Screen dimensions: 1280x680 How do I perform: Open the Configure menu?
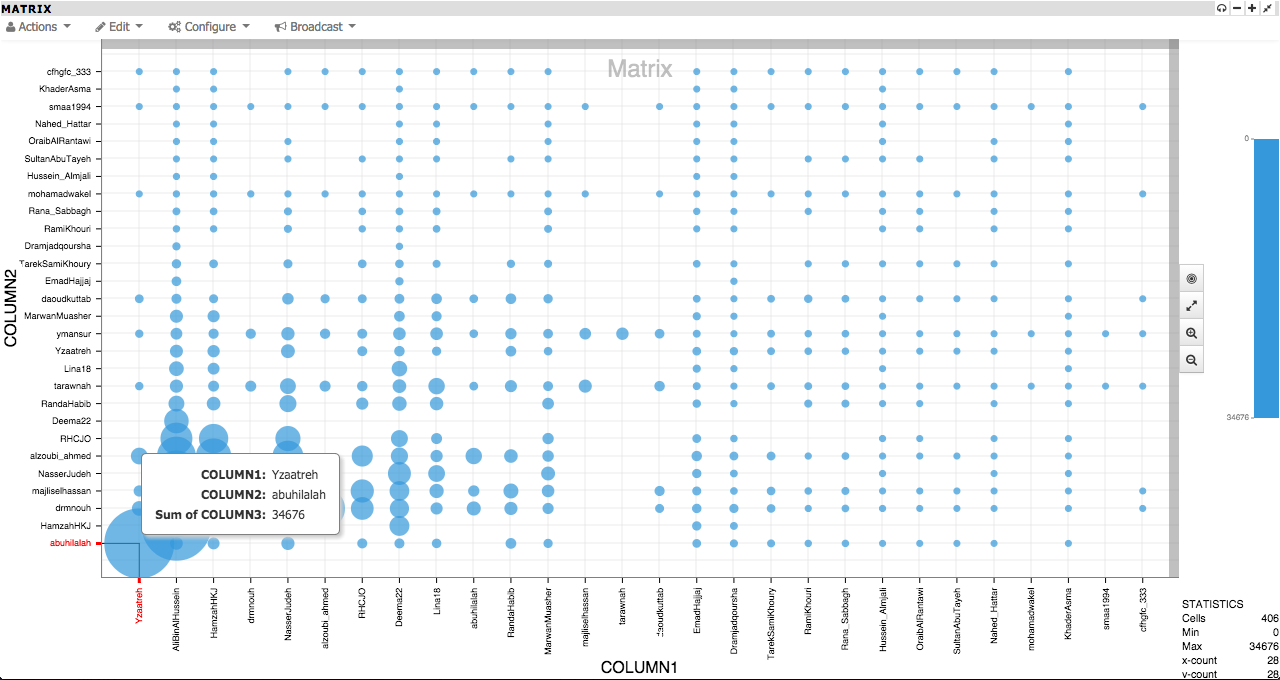(x=209, y=27)
